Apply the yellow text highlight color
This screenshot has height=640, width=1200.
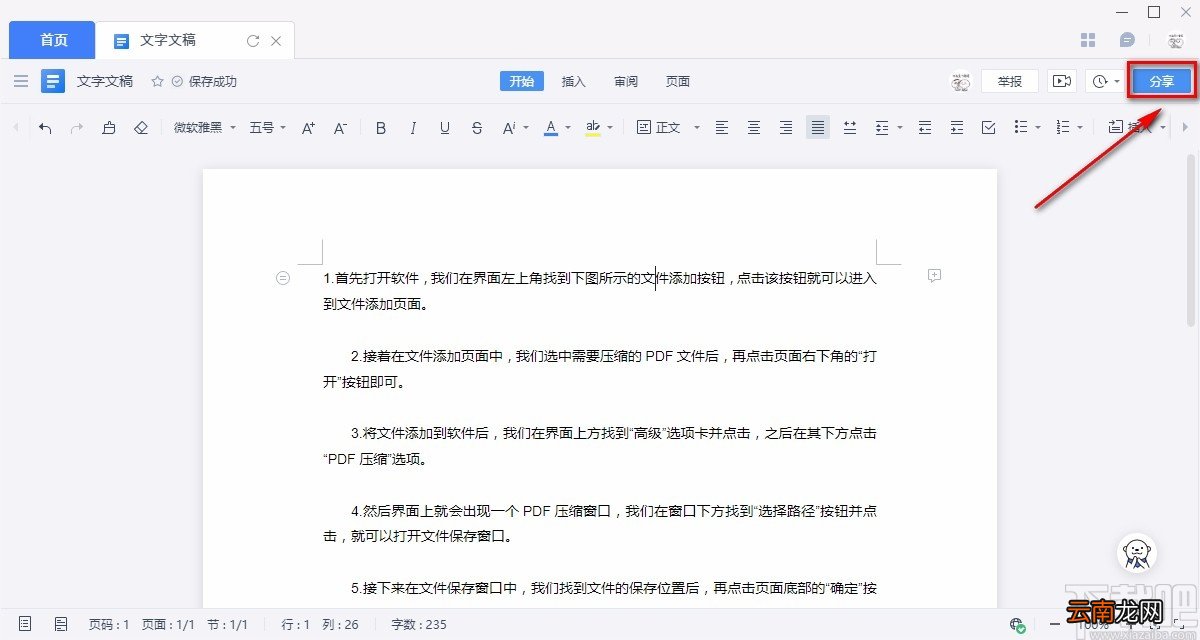pyautogui.click(x=593, y=128)
